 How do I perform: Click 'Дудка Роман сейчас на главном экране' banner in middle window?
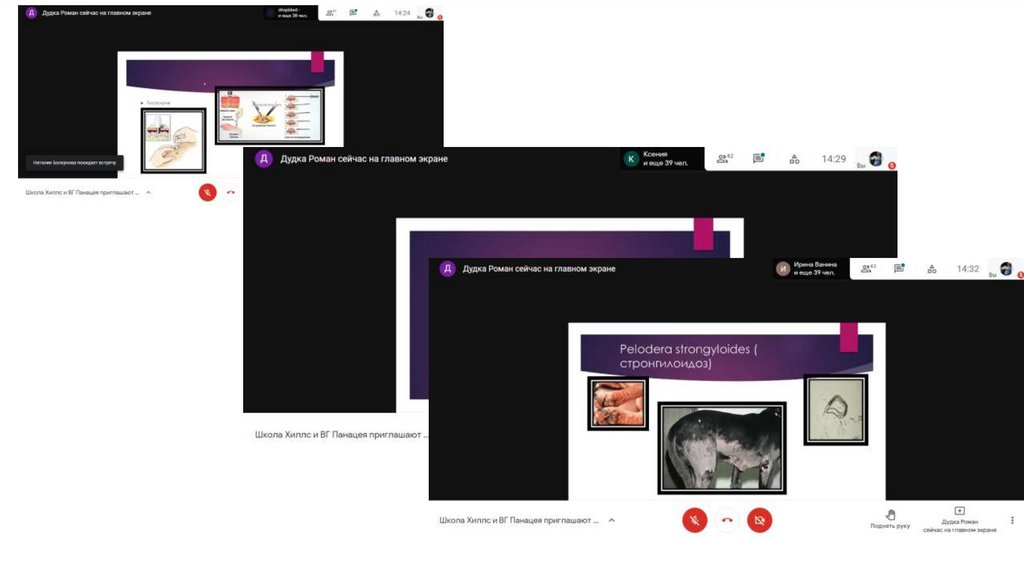coord(364,159)
